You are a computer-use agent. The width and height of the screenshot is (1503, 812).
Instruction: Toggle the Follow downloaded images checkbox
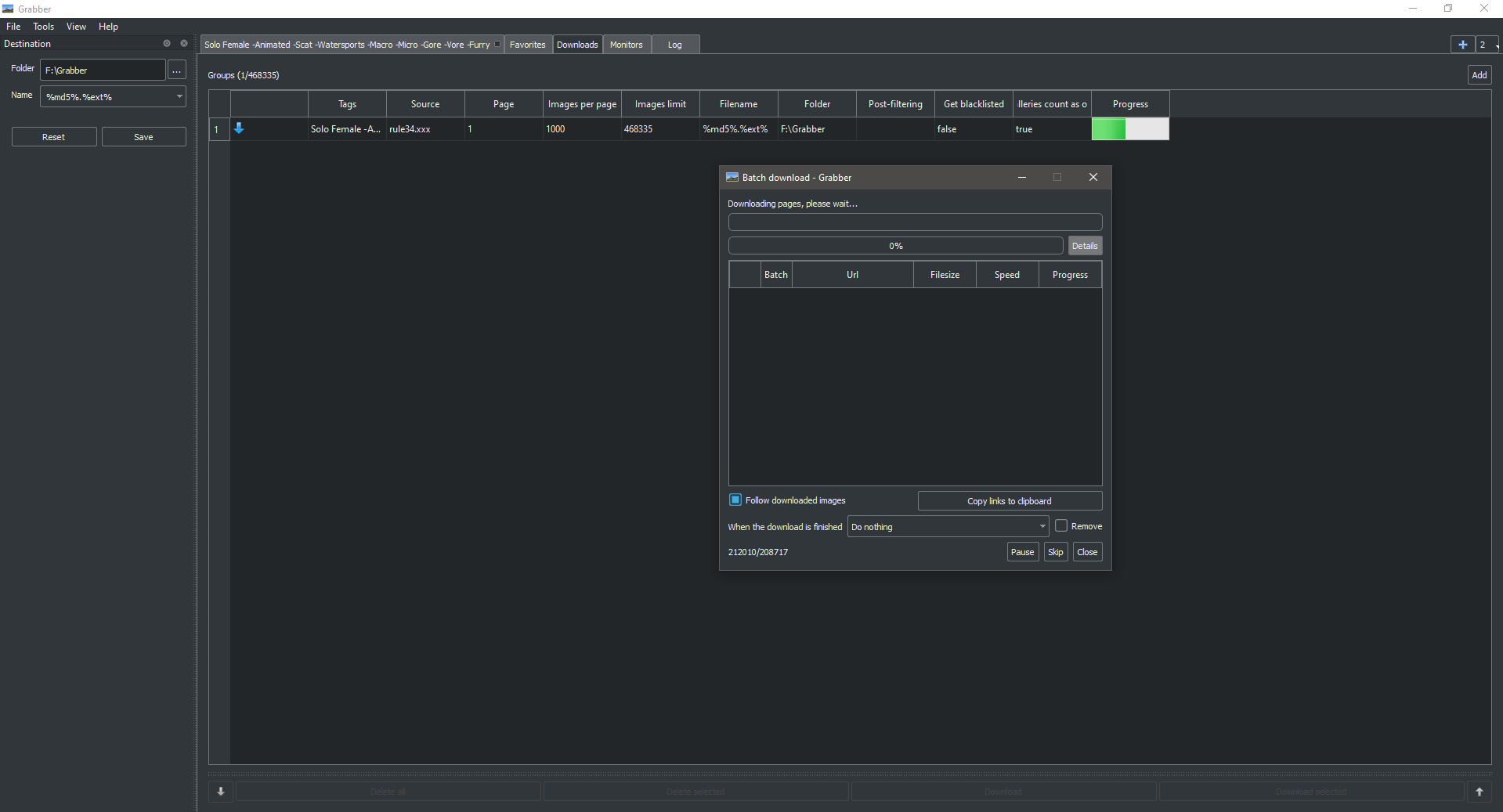(735, 500)
